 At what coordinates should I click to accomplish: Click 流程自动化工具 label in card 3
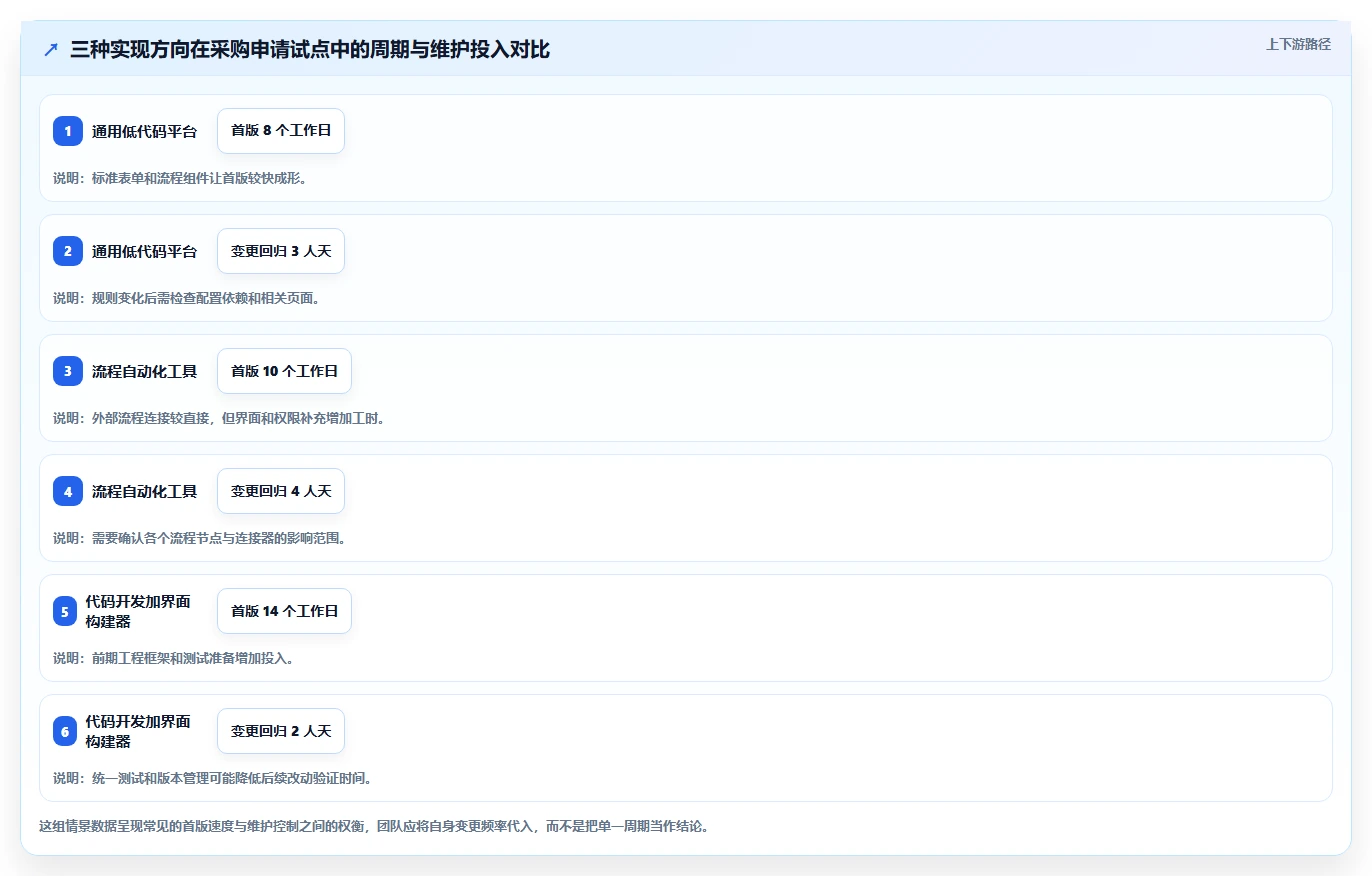145,371
